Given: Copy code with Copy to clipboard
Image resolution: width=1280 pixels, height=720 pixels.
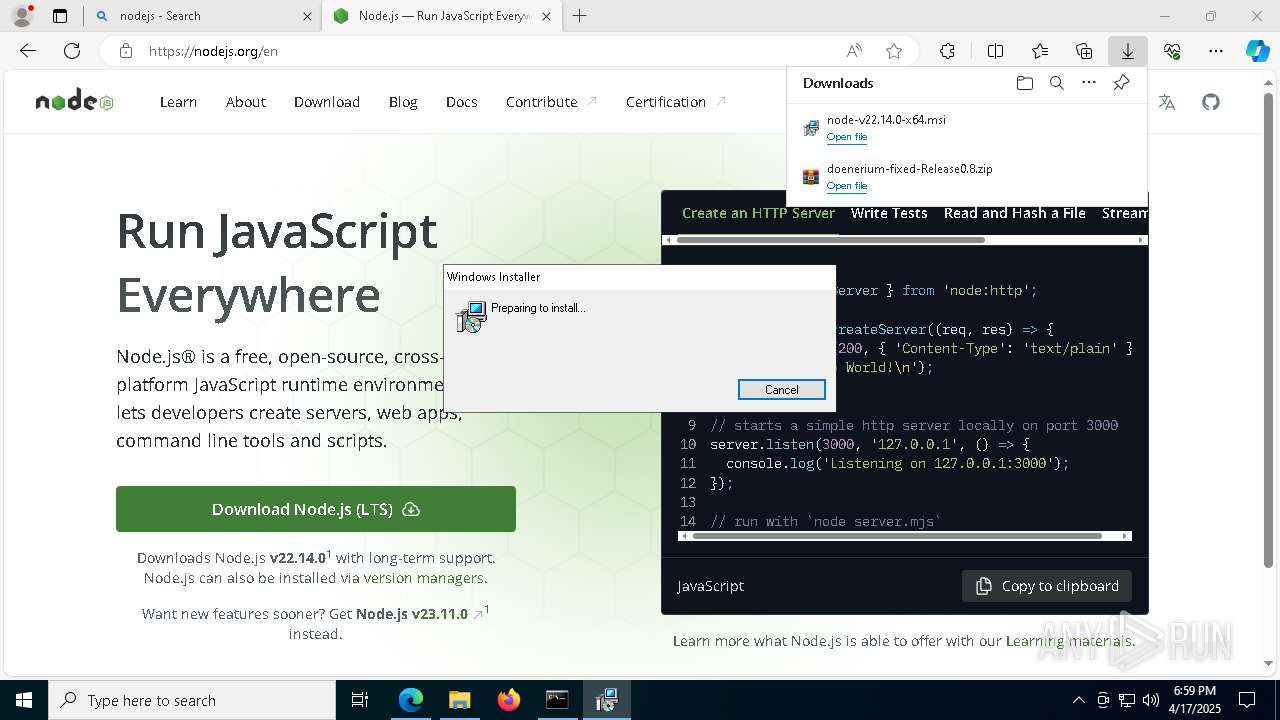Looking at the screenshot, I should [1047, 586].
